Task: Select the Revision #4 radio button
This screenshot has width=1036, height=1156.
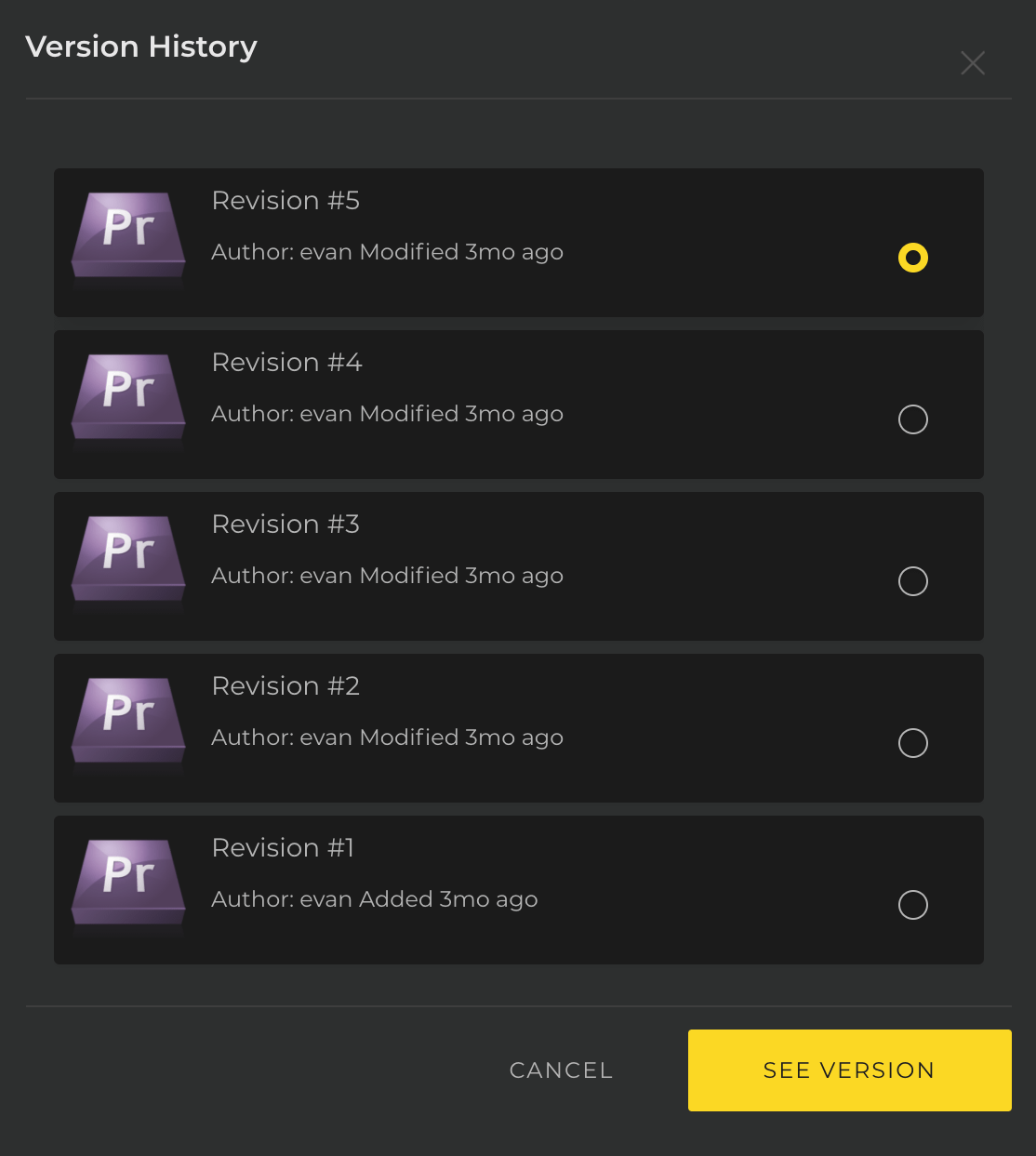Action: click(913, 419)
